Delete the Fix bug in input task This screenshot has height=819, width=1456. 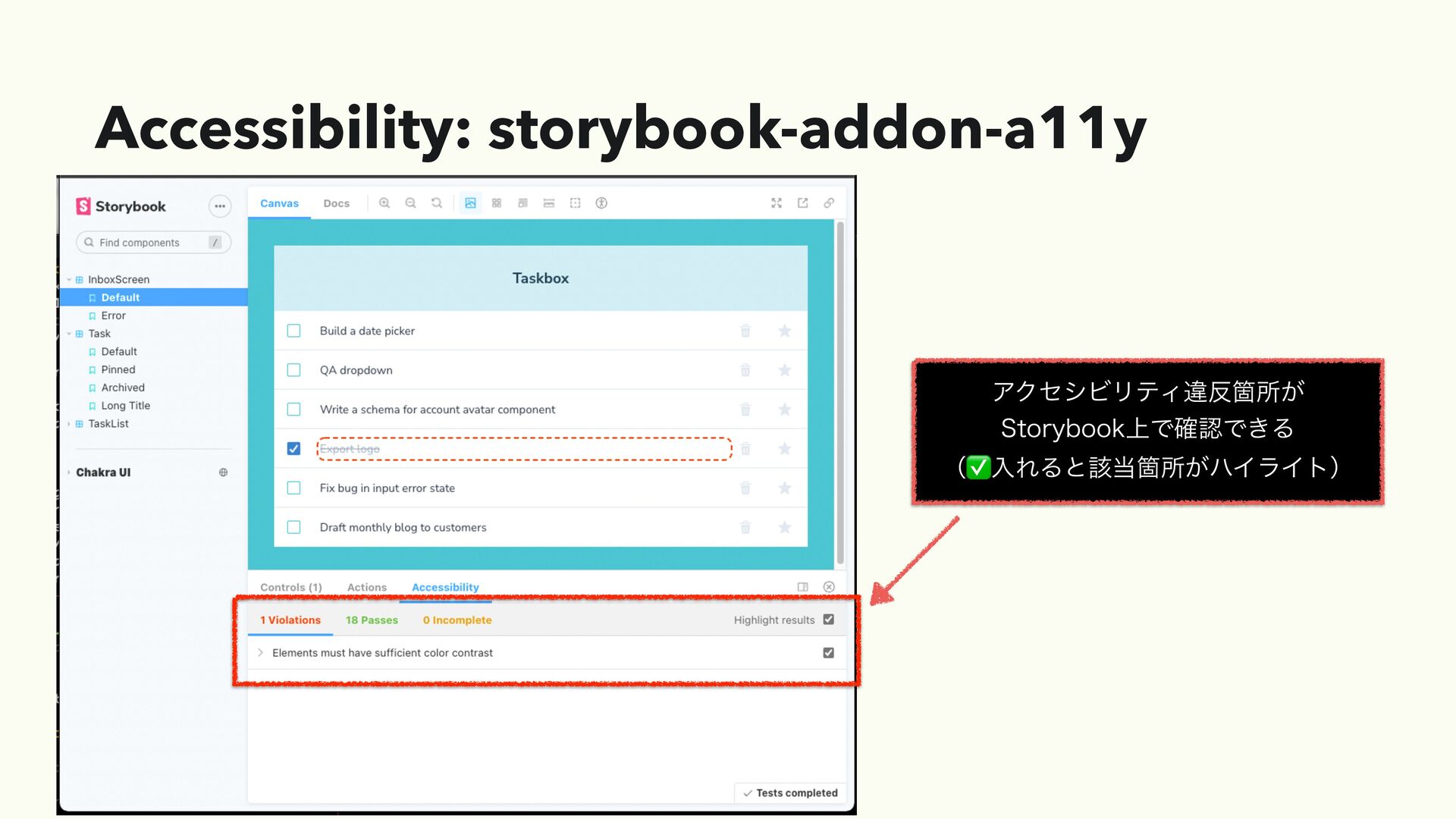click(745, 488)
